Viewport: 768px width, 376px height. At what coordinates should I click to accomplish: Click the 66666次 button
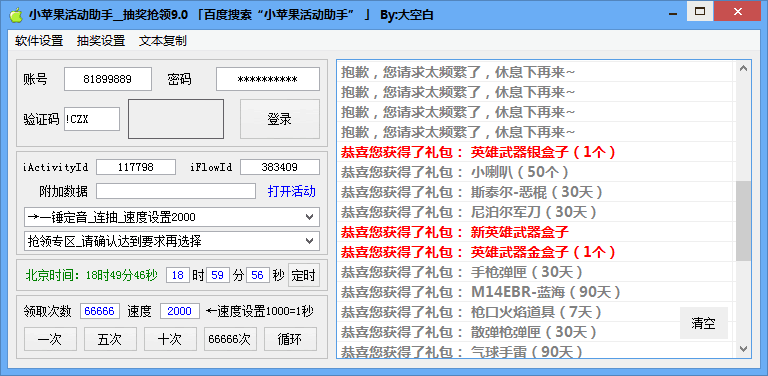(230, 339)
